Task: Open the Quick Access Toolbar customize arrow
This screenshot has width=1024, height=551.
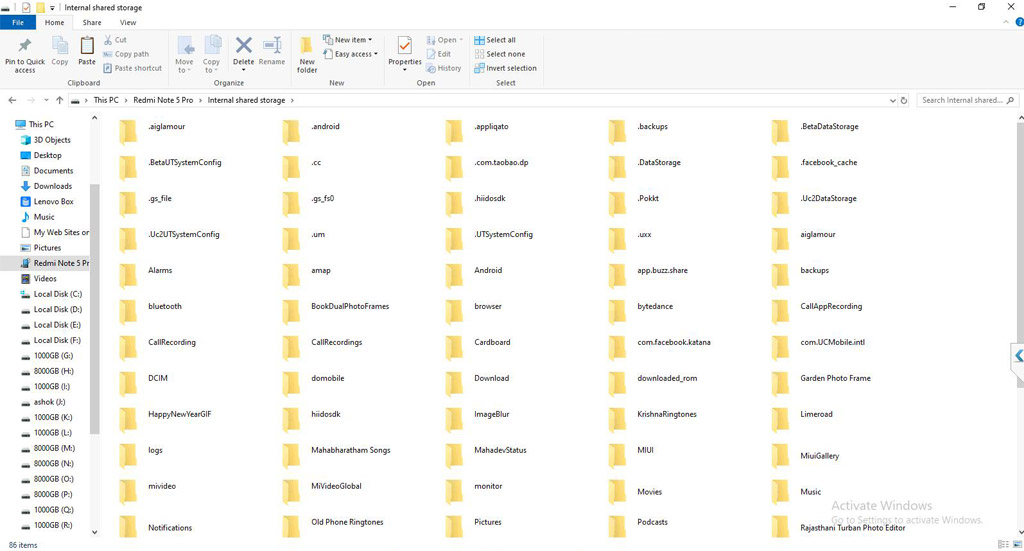Action: click(x=52, y=8)
